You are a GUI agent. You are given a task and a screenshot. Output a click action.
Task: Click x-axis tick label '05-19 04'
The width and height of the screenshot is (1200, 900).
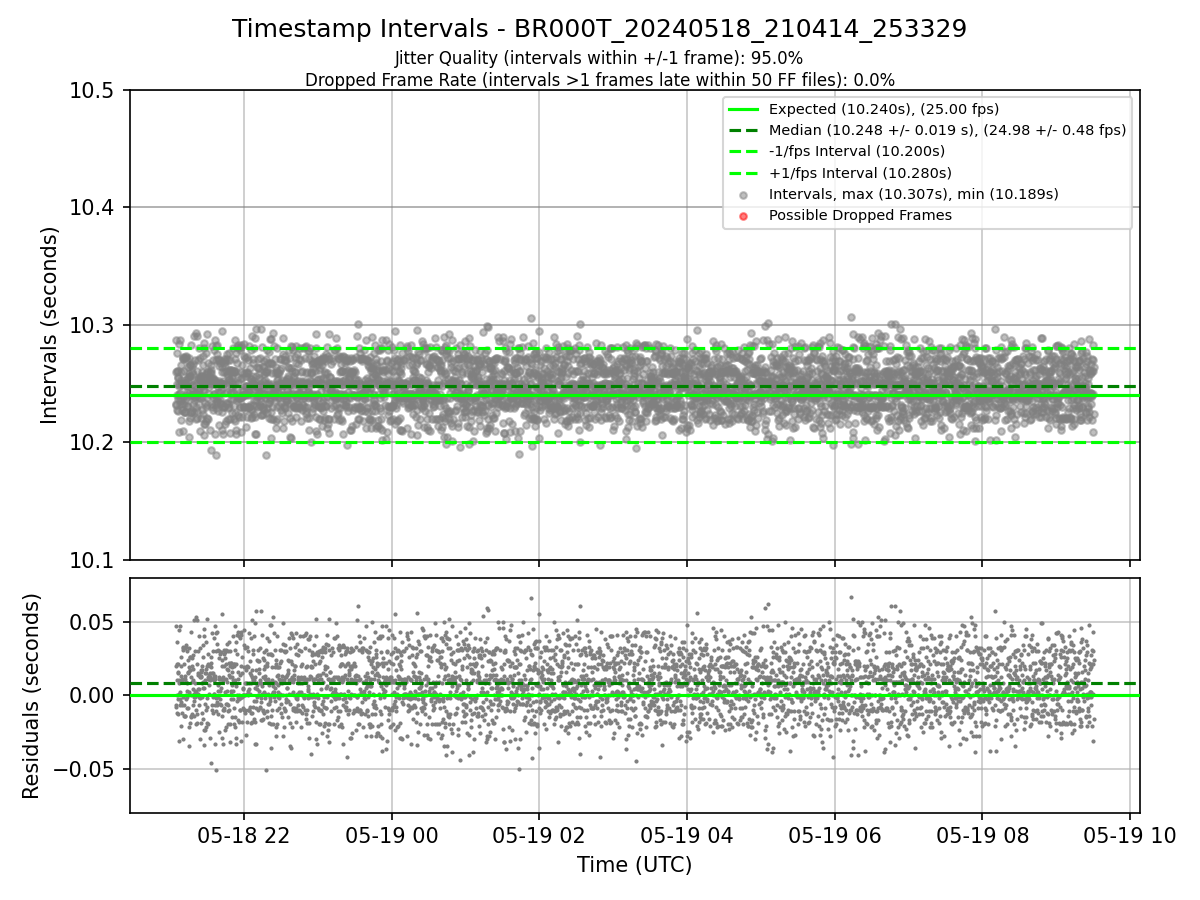(686, 837)
